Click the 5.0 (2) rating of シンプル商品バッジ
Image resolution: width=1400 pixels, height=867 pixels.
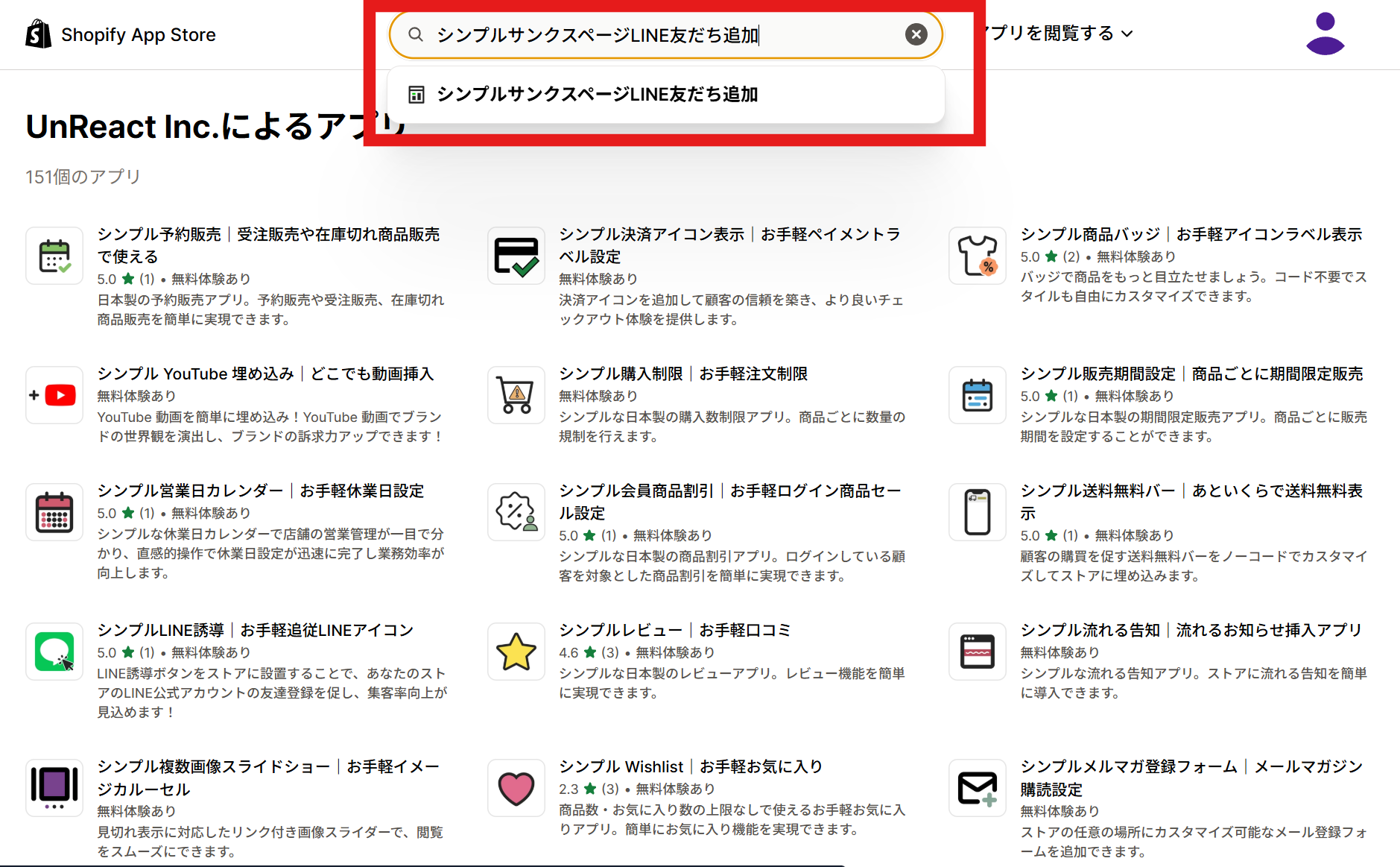pos(1050,256)
